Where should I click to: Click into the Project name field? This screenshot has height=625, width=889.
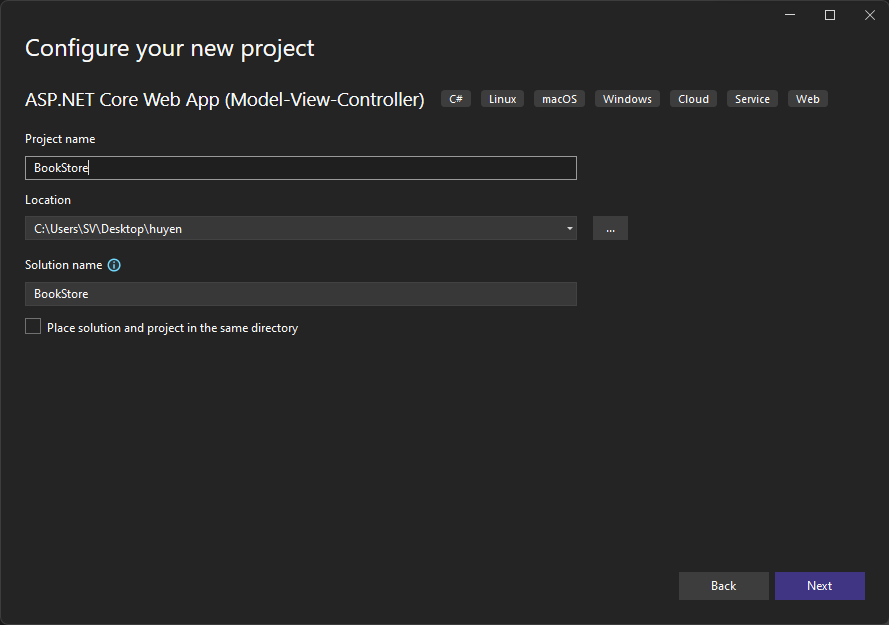[300, 168]
